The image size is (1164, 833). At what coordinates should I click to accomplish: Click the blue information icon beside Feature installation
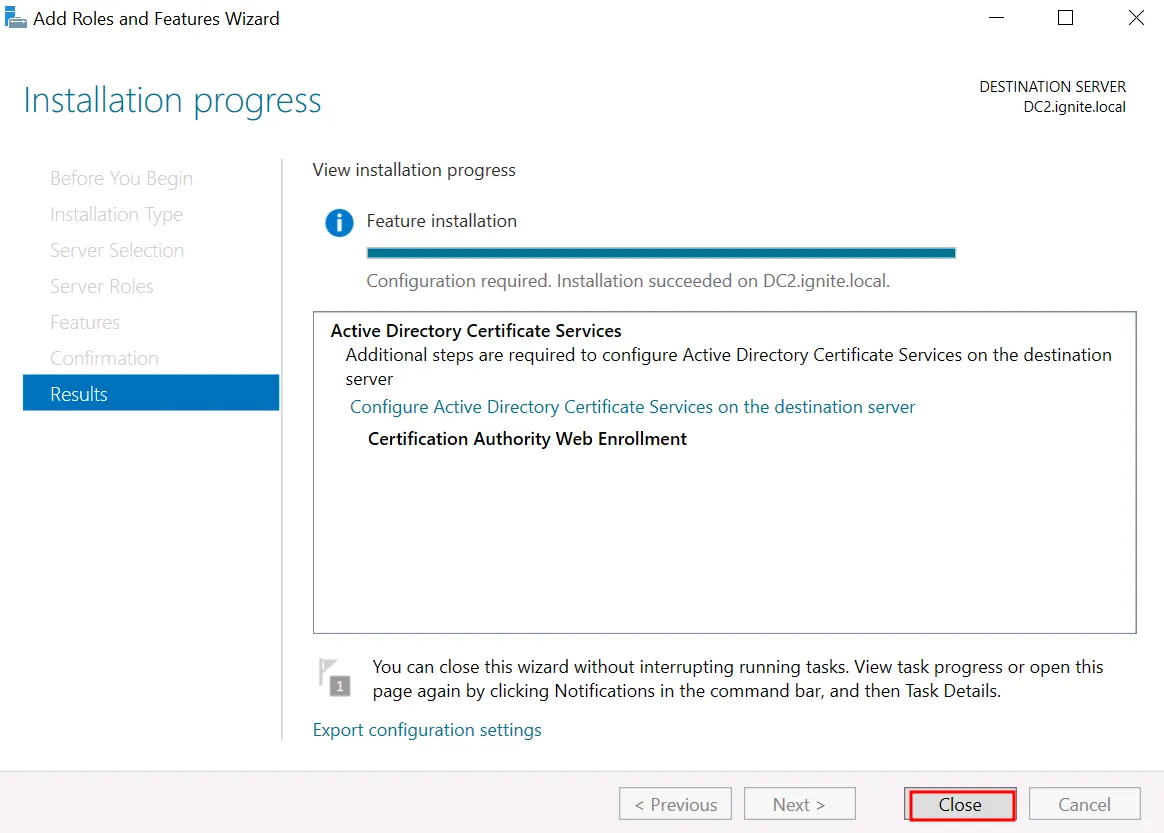339,223
